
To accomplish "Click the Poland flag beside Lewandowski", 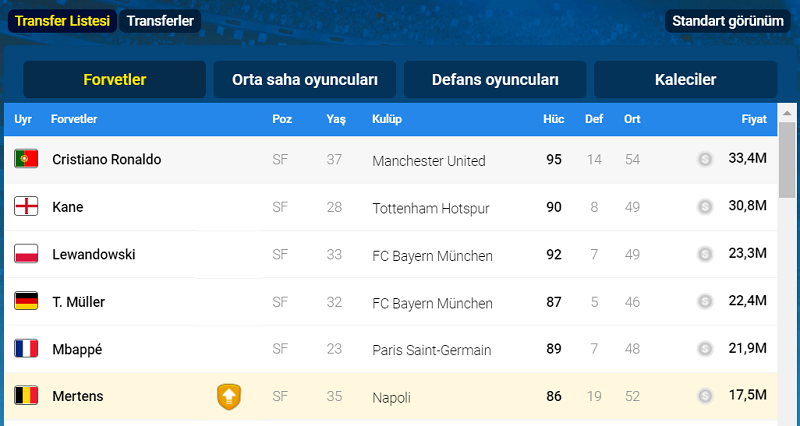I will (x=26, y=254).
